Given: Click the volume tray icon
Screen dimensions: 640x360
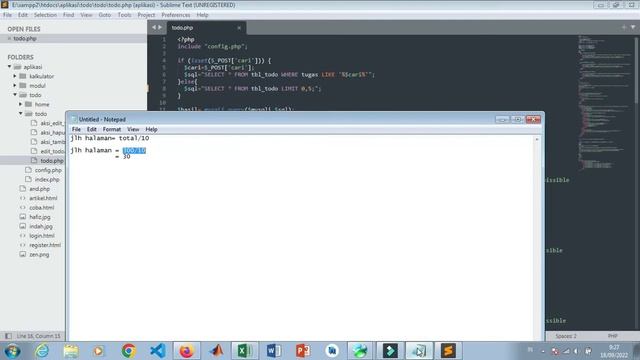Looking at the screenshot, I should pos(576,351).
